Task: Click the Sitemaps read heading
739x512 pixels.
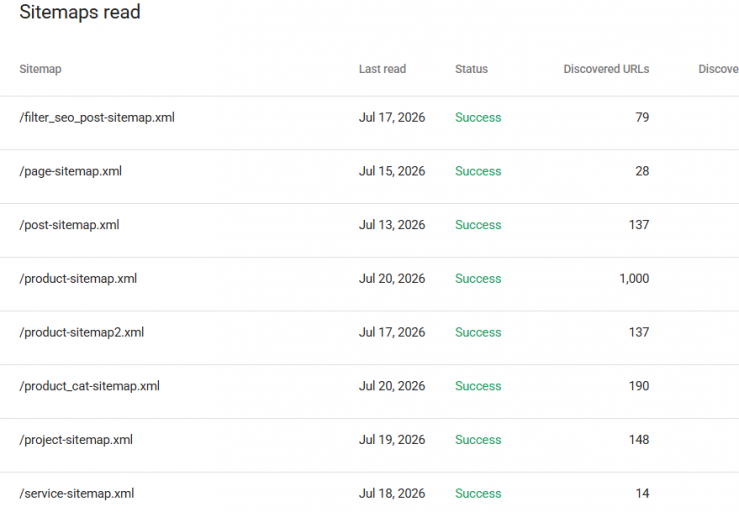Action: (x=80, y=12)
